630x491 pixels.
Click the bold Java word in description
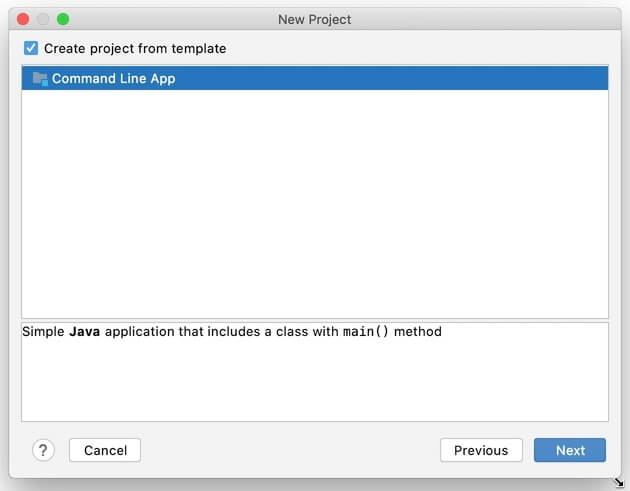pos(85,332)
